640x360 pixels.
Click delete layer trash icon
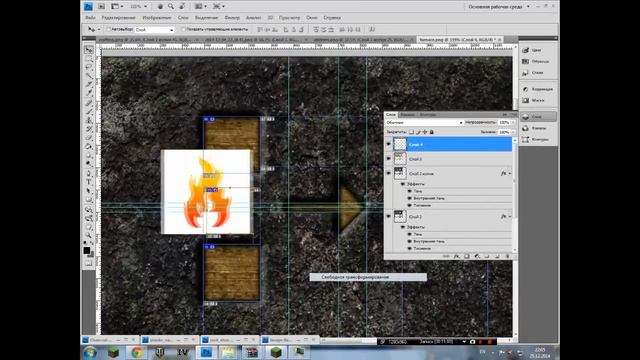(x=508, y=256)
